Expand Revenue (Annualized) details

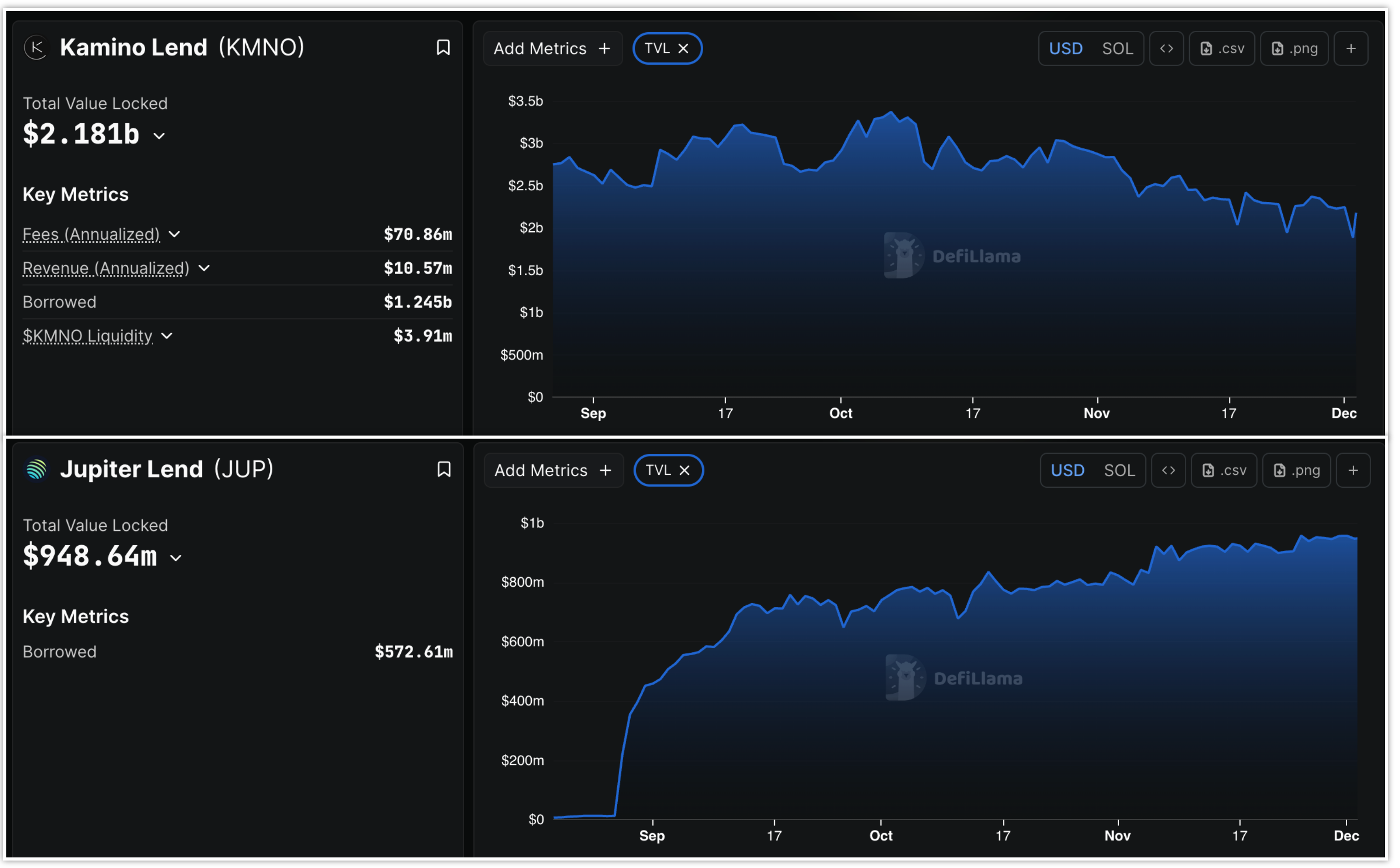coord(204,268)
